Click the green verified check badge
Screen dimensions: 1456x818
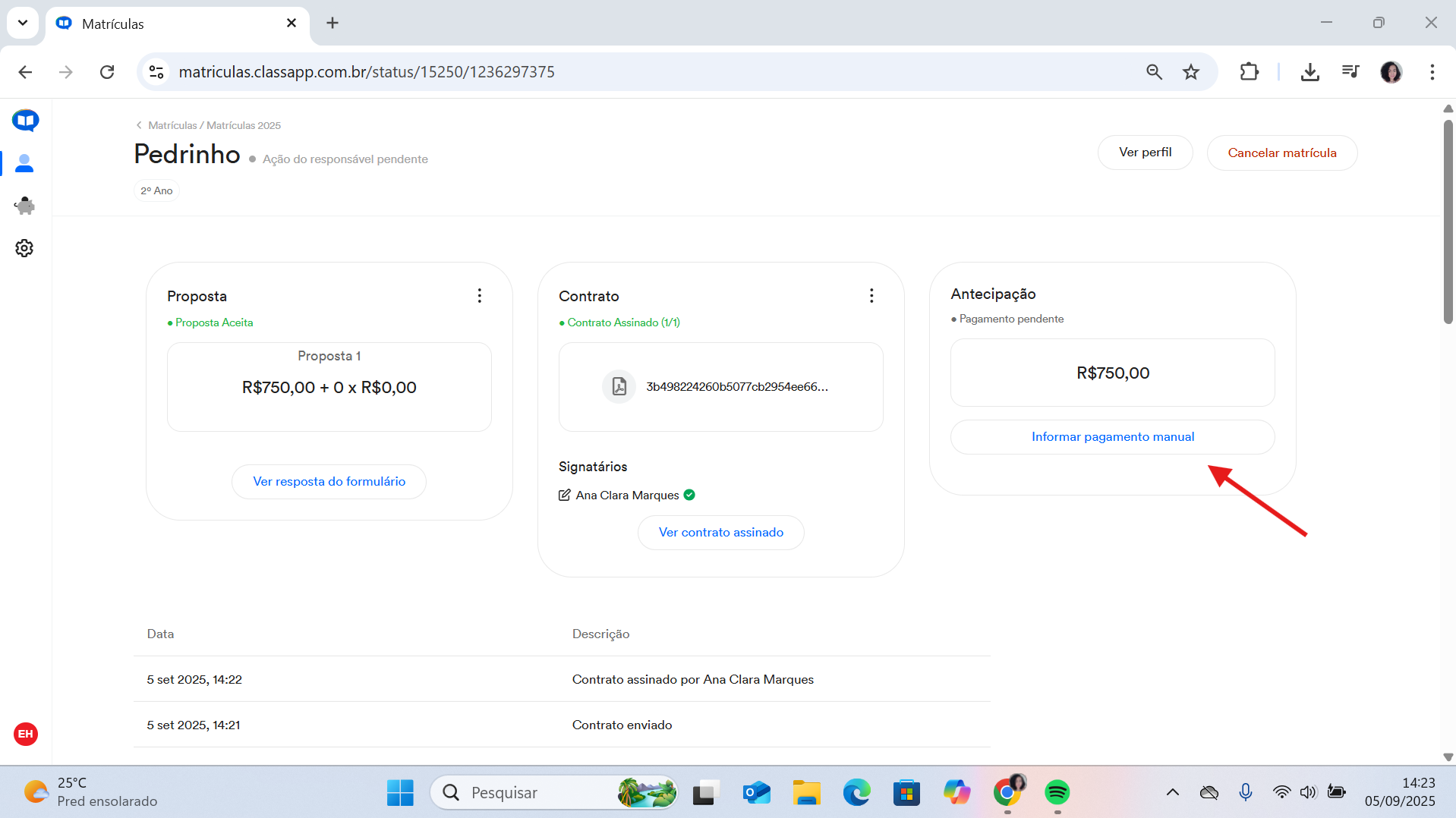pos(689,495)
